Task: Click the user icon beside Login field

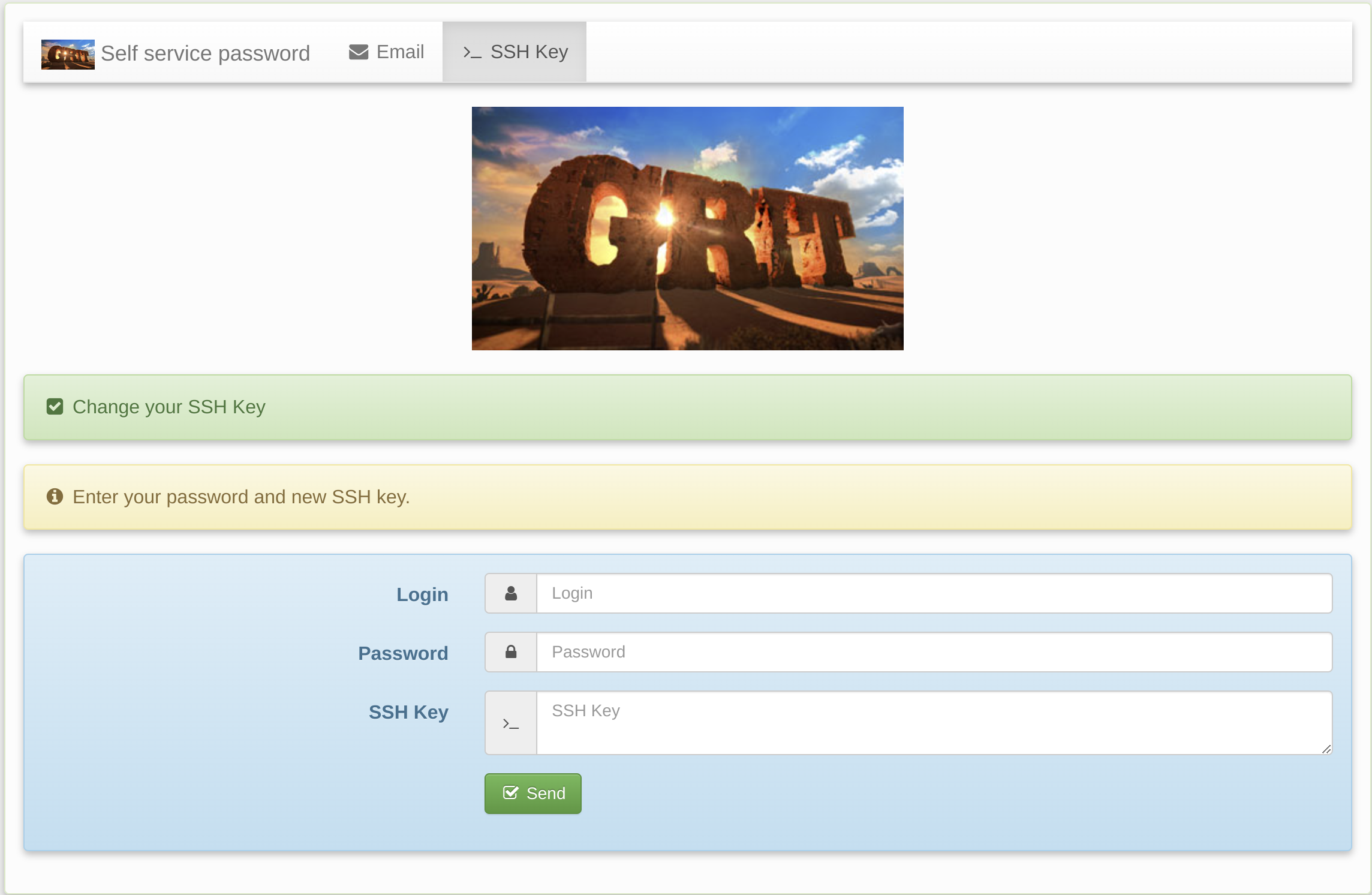Action: pyautogui.click(x=511, y=593)
